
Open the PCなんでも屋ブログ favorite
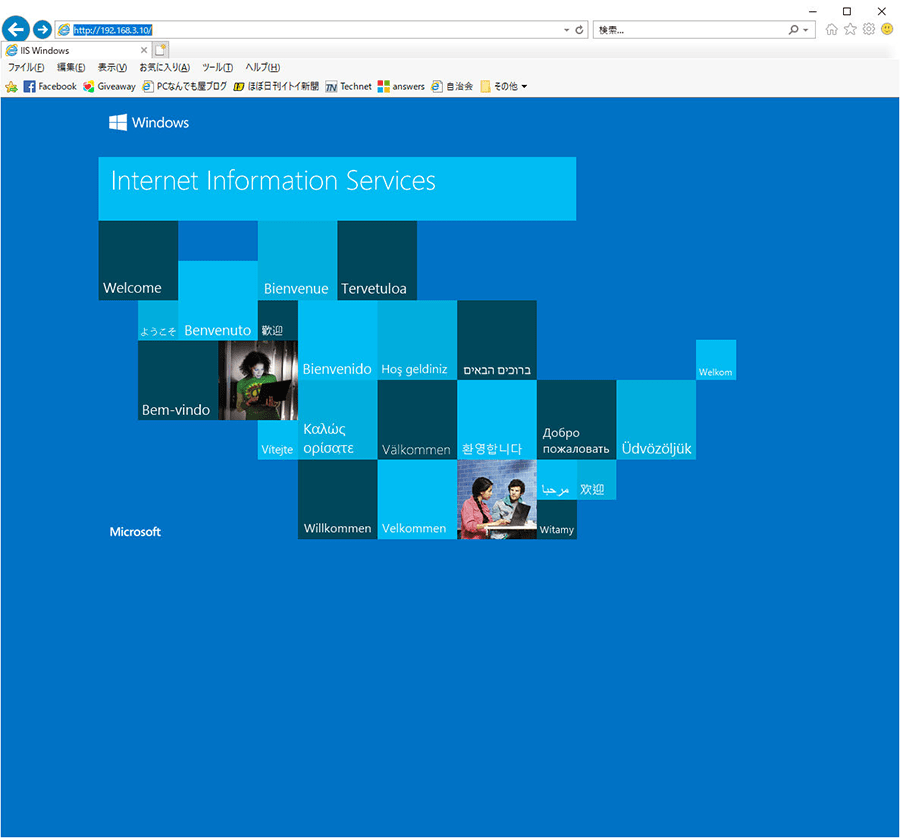[184, 87]
